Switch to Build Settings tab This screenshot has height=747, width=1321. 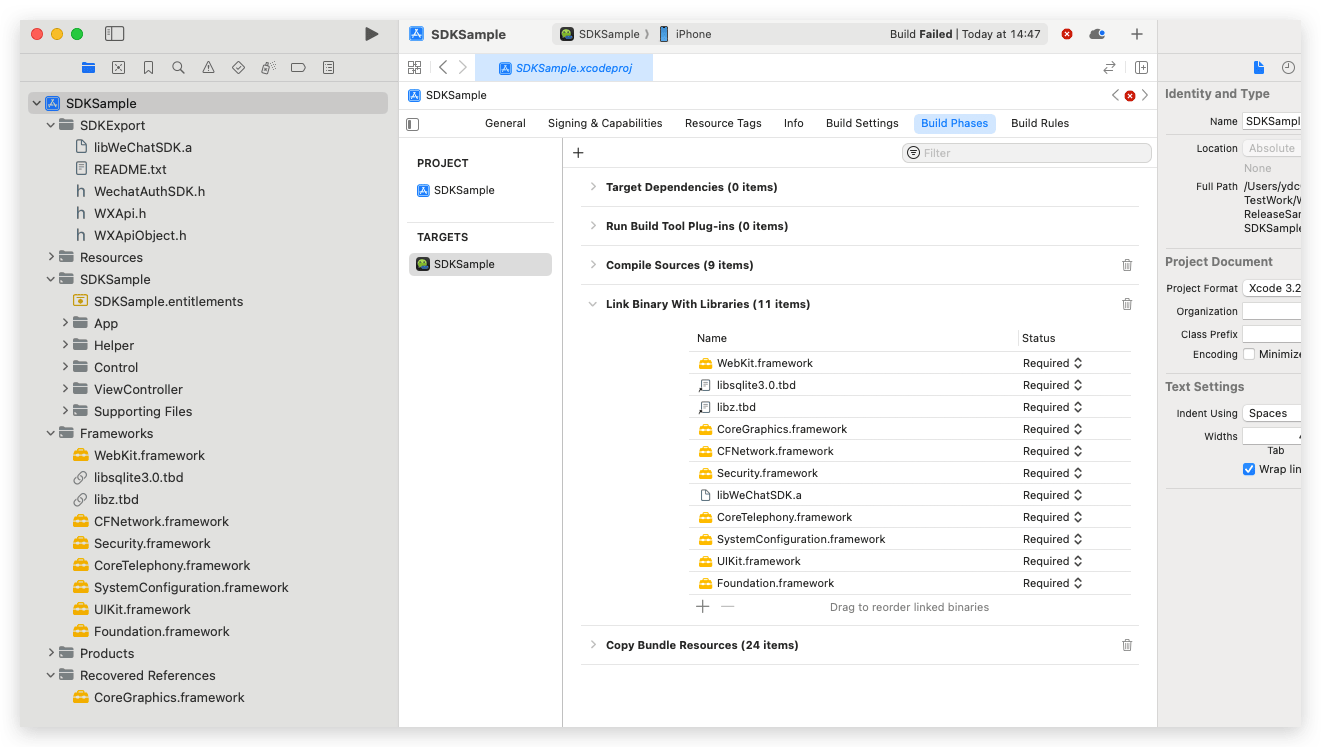coord(862,123)
